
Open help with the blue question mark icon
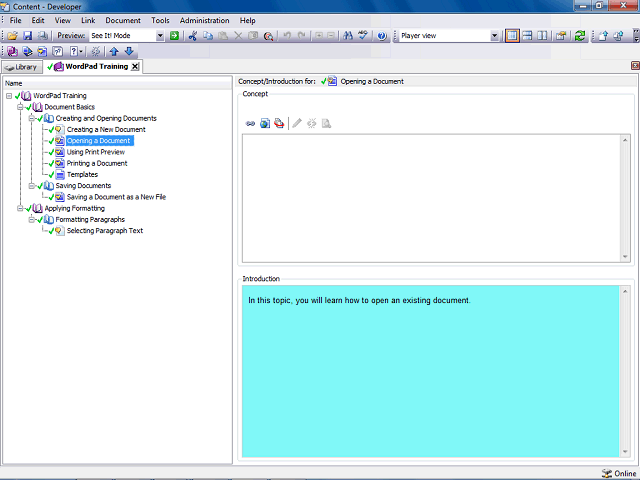point(382,36)
